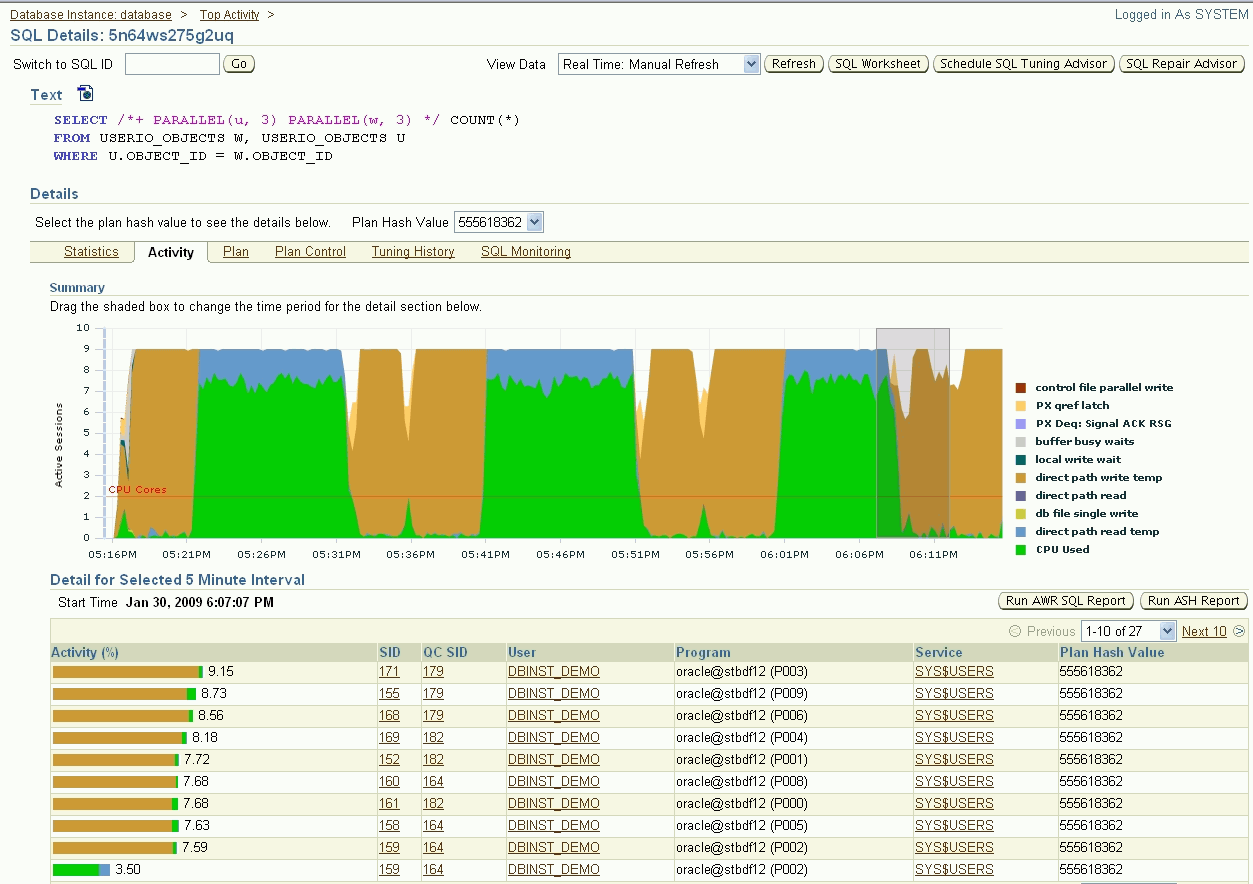Switch to the Statistics tab
The height and width of the screenshot is (884, 1253).
[x=92, y=252]
